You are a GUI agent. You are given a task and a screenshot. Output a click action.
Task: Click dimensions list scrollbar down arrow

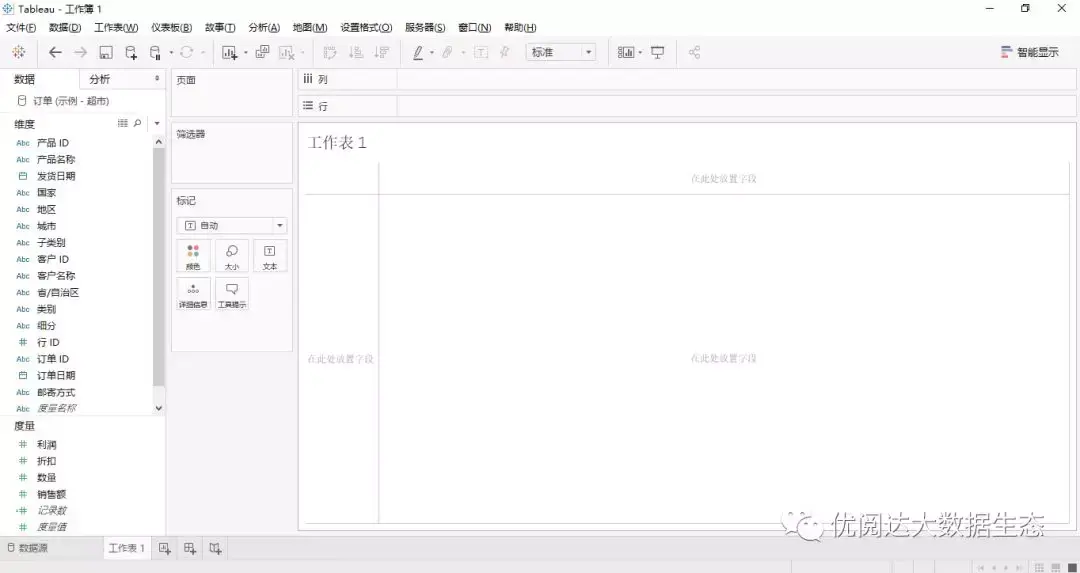tap(159, 408)
